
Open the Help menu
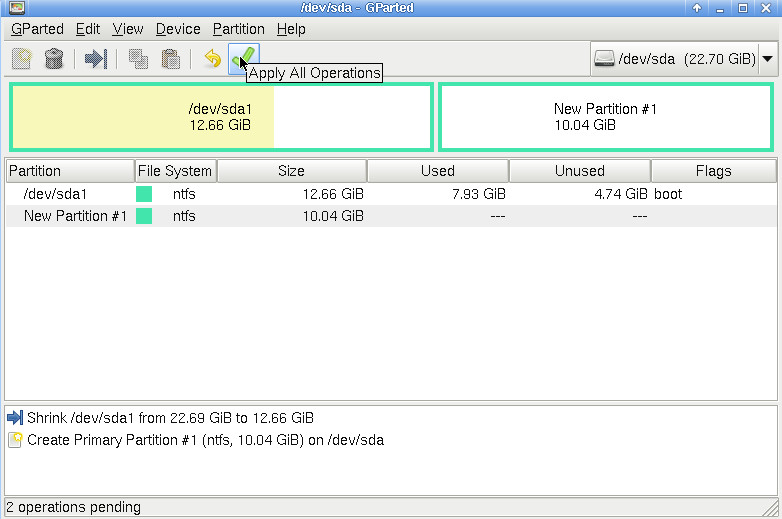click(x=291, y=29)
